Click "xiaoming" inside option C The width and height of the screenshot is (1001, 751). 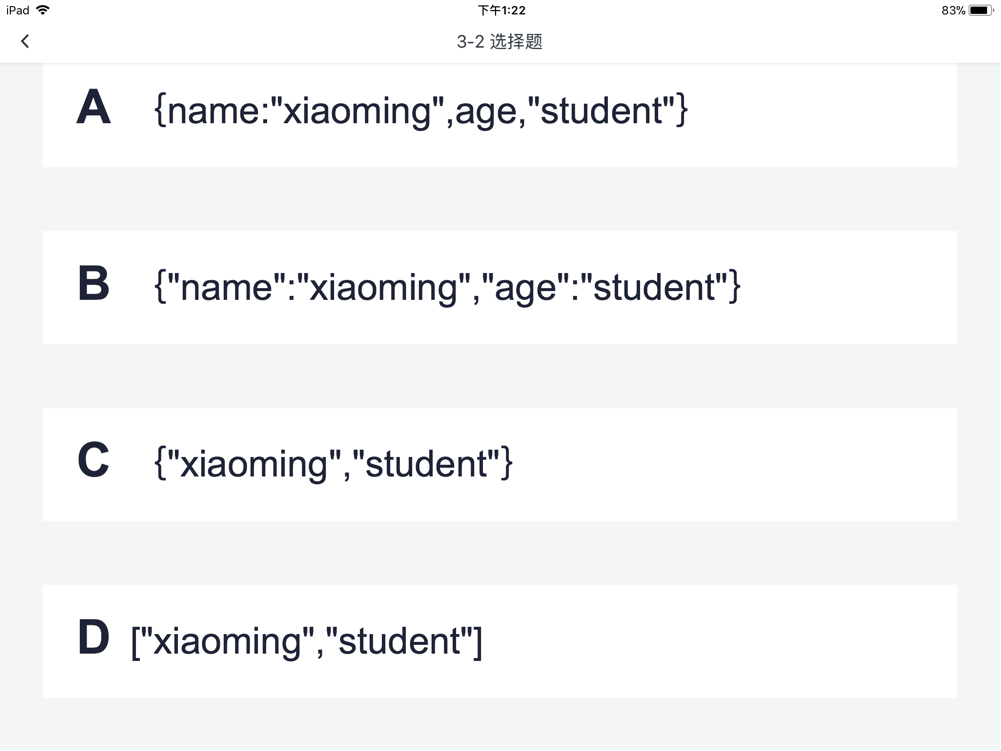coord(255,464)
